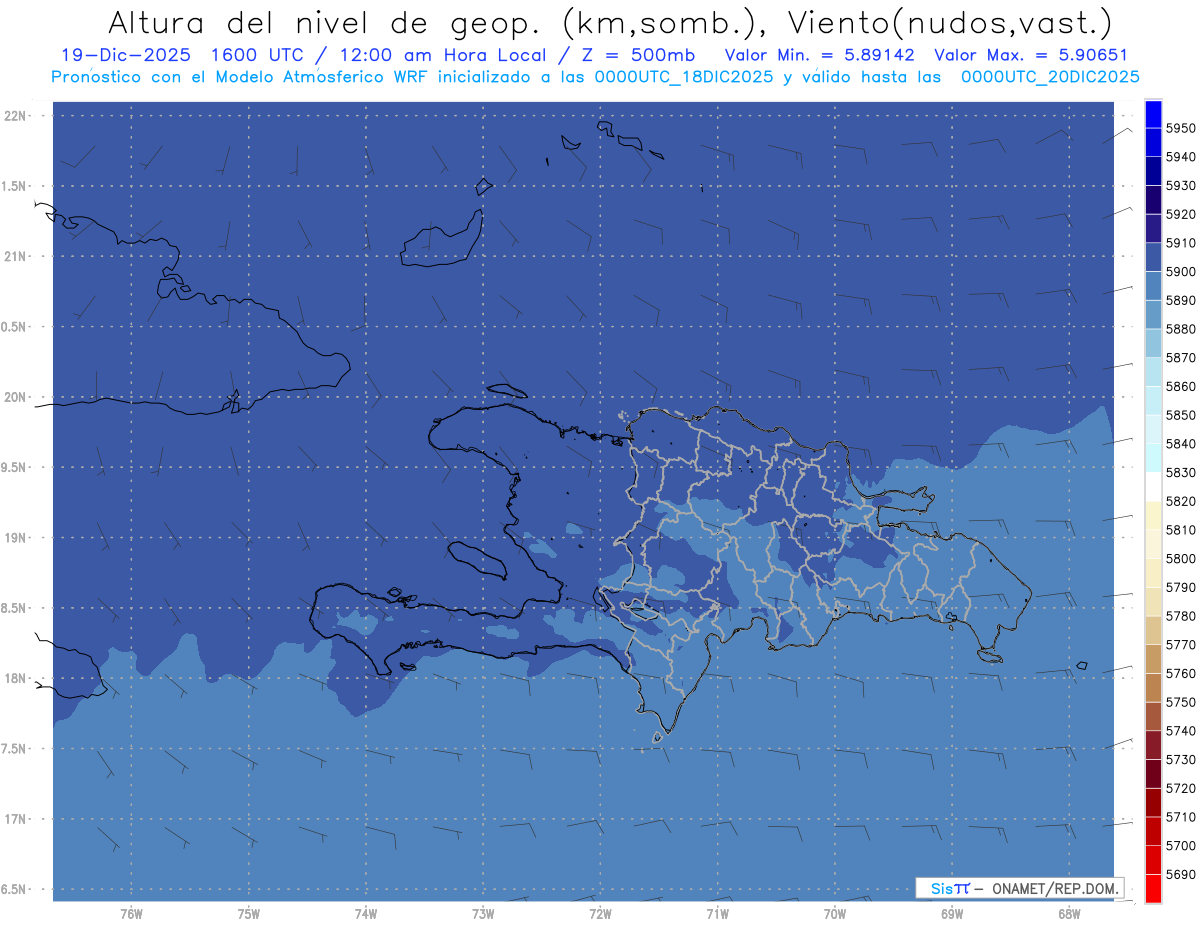Click the 69W longitude label
1200x927 pixels.
[x=952, y=914]
